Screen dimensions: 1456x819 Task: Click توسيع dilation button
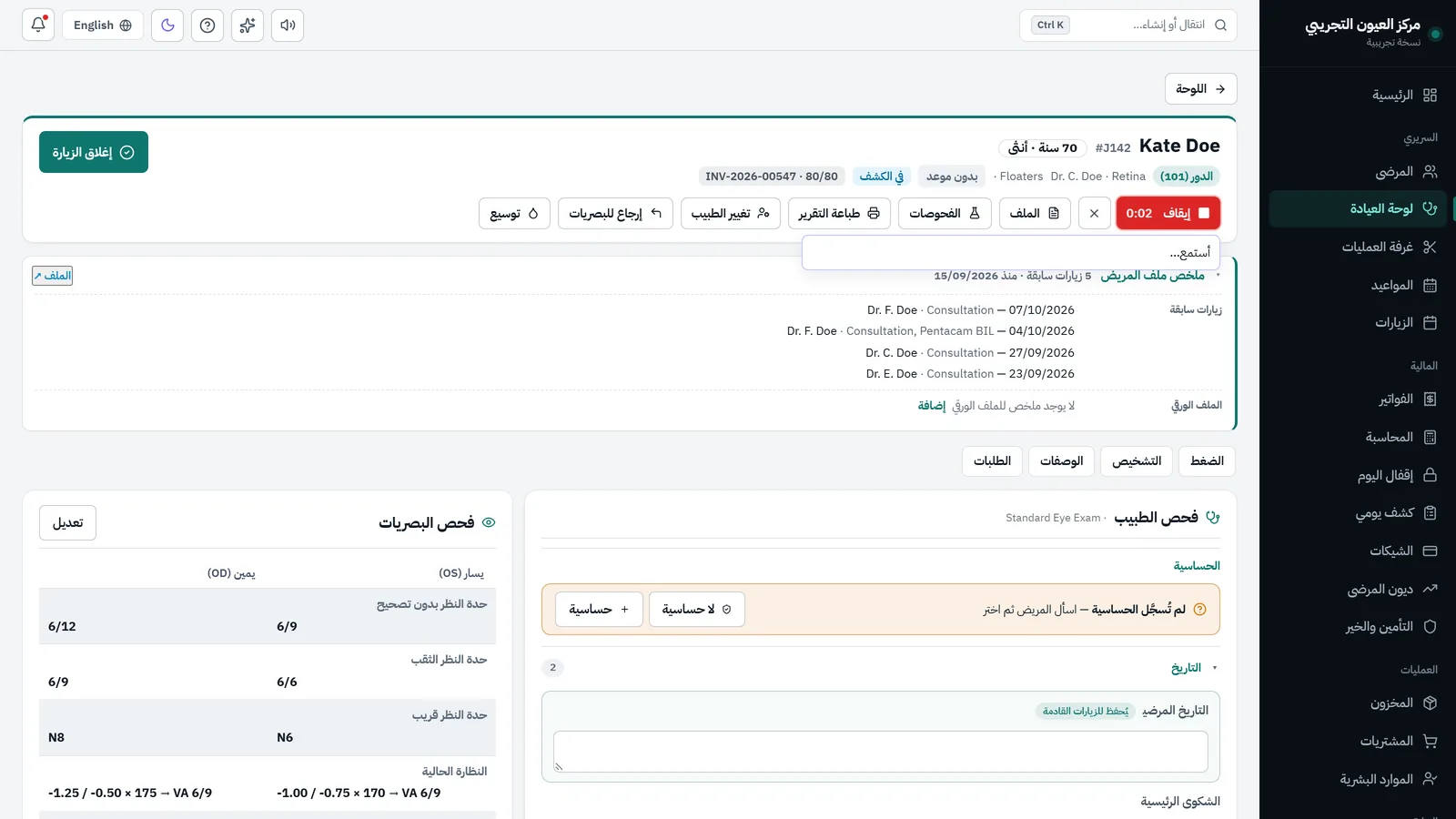click(514, 213)
